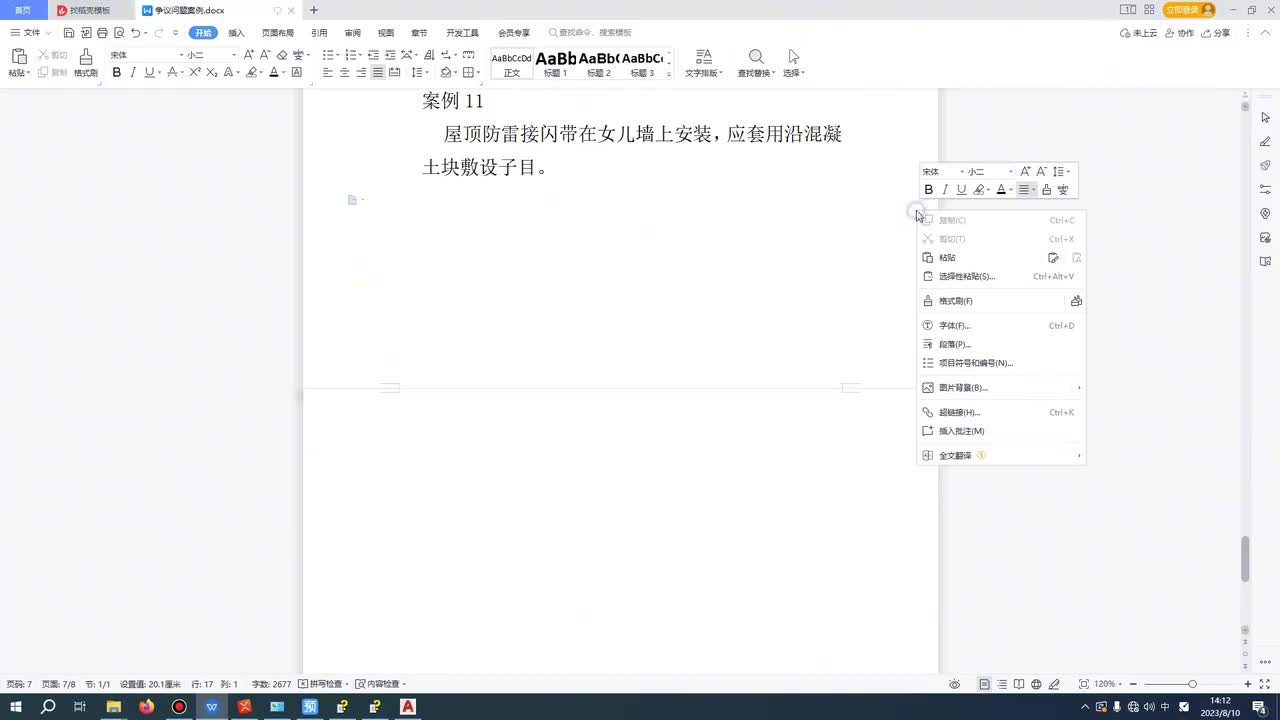Increase font size in the ribbon
The image size is (1280, 720).
click(249, 55)
